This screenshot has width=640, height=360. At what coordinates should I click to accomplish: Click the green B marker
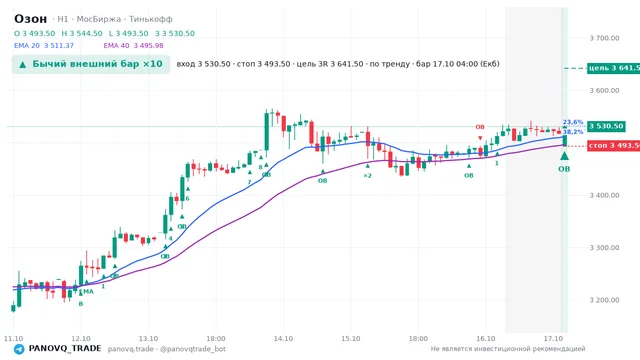81,304
